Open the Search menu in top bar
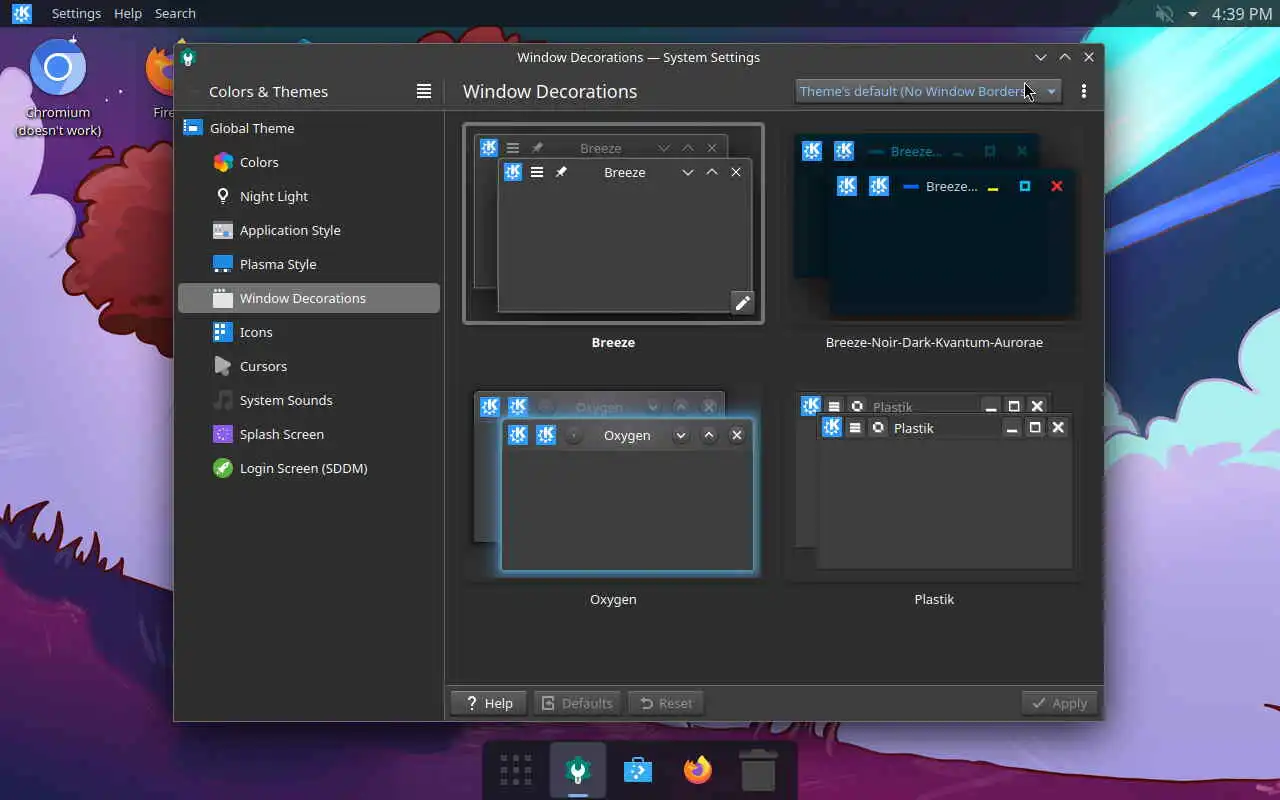The height and width of the screenshot is (800, 1280). pyautogui.click(x=175, y=13)
